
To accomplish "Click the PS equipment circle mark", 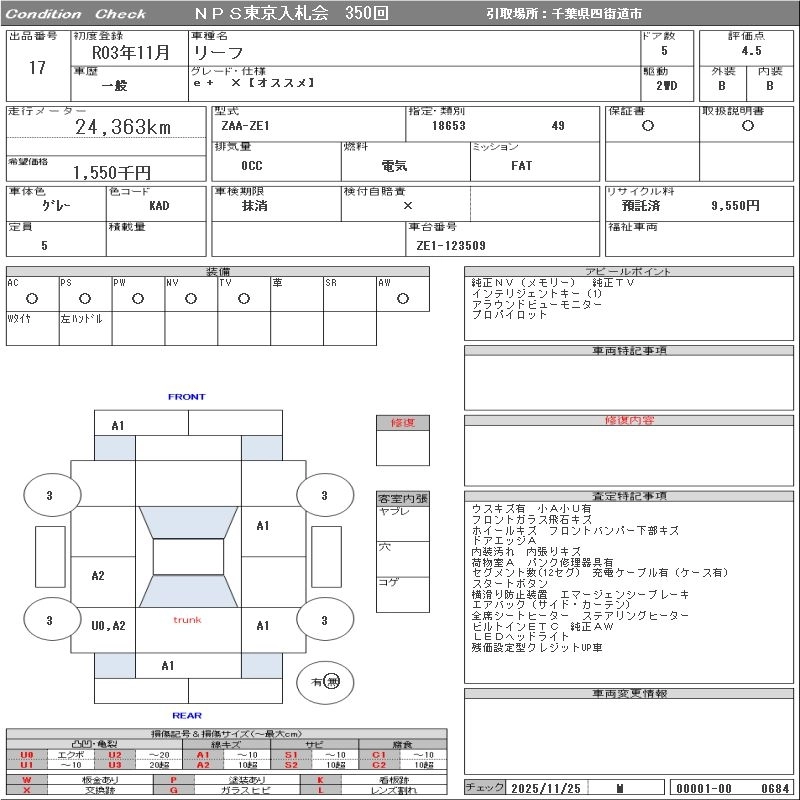I will tap(85, 298).
